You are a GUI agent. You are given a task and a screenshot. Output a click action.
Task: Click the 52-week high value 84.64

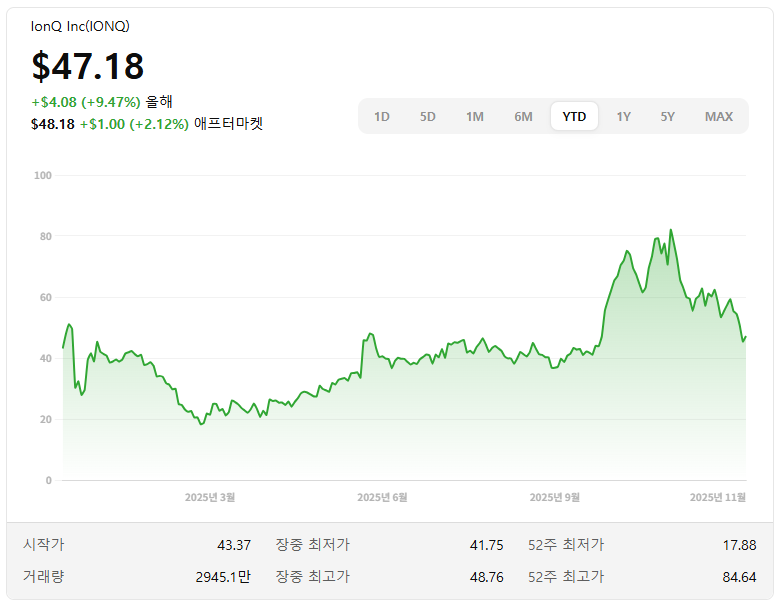[x=739, y=577]
